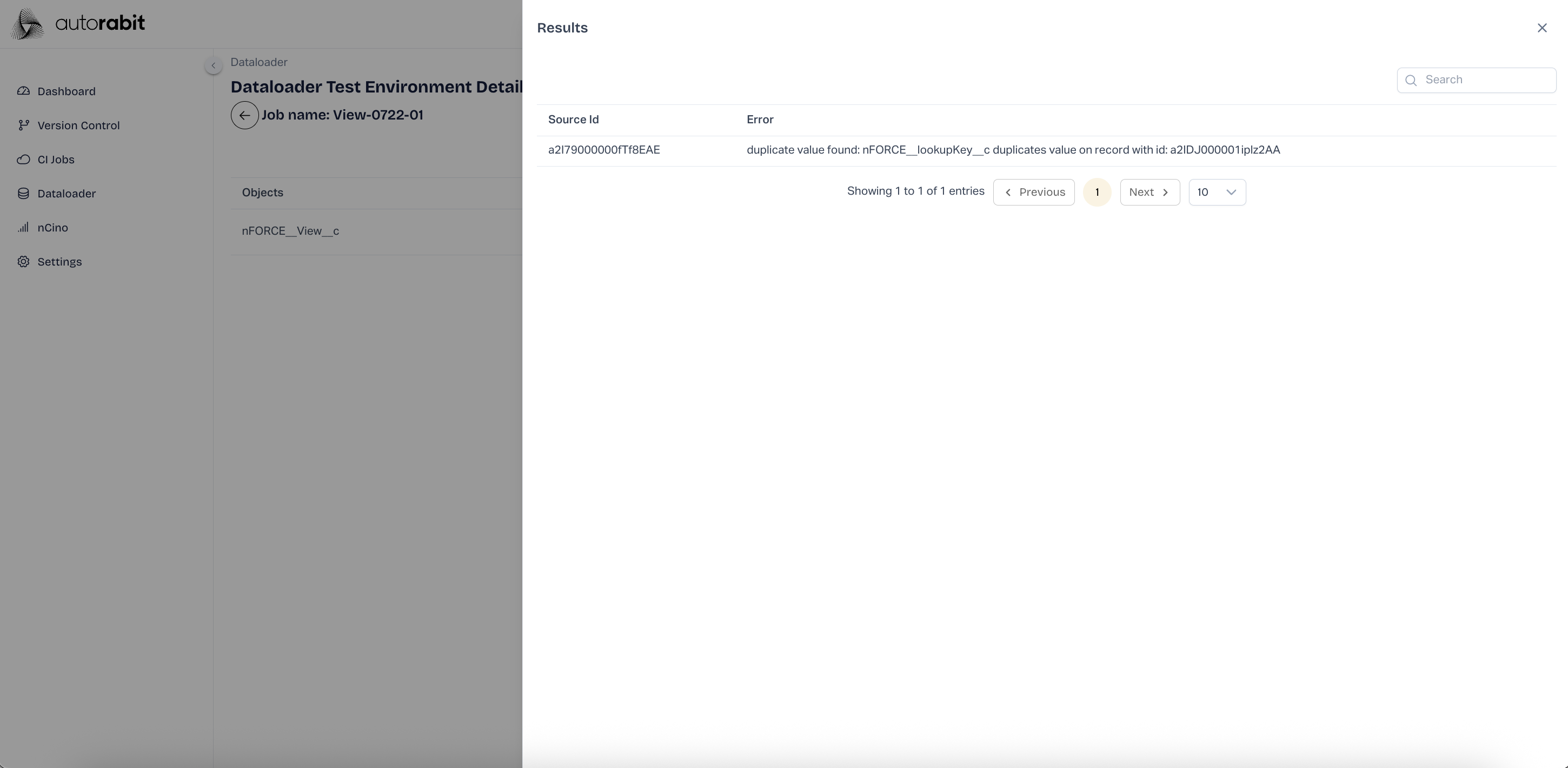Screen dimensions: 1568x768
Task: Open the Version Control menu item
Action: click(78, 125)
